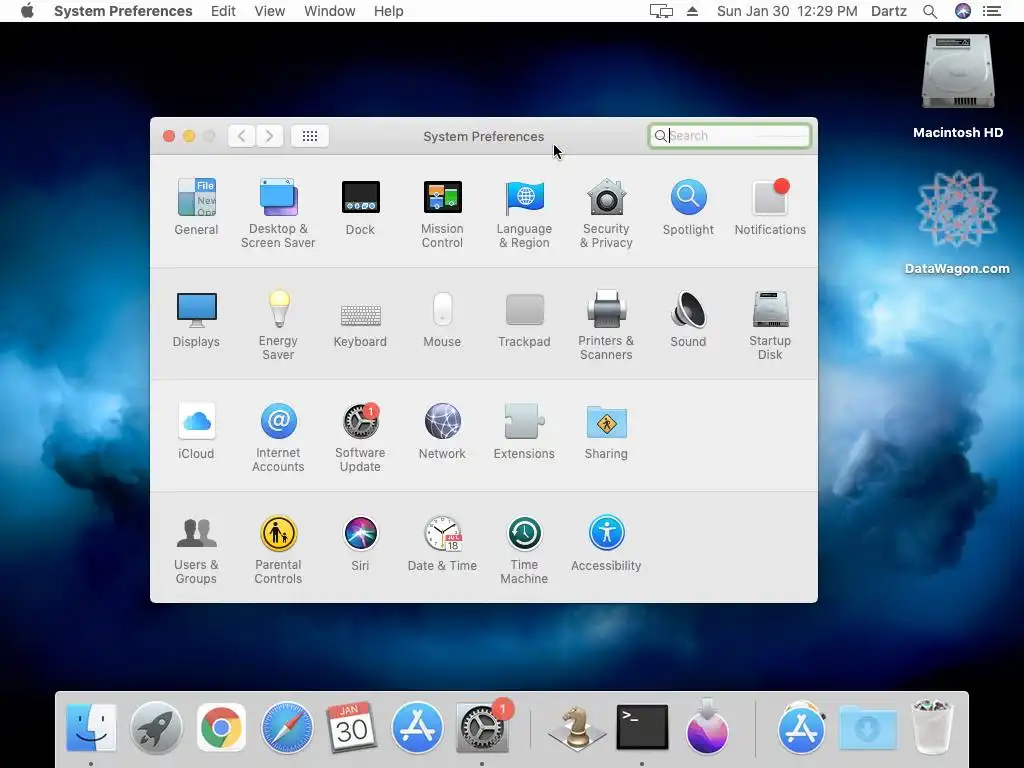Open the Dartz user menu
The width and height of the screenshot is (1024, 768).
pyautogui.click(x=889, y=11)
